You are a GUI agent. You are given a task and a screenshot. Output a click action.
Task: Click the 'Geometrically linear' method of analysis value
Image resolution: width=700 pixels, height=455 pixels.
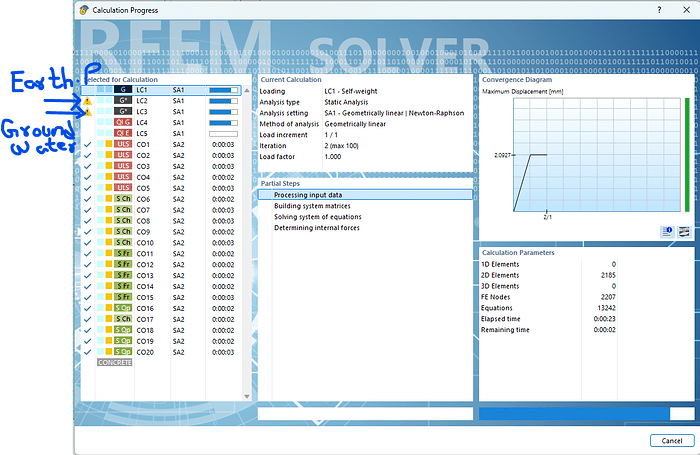tap(355, 124)
